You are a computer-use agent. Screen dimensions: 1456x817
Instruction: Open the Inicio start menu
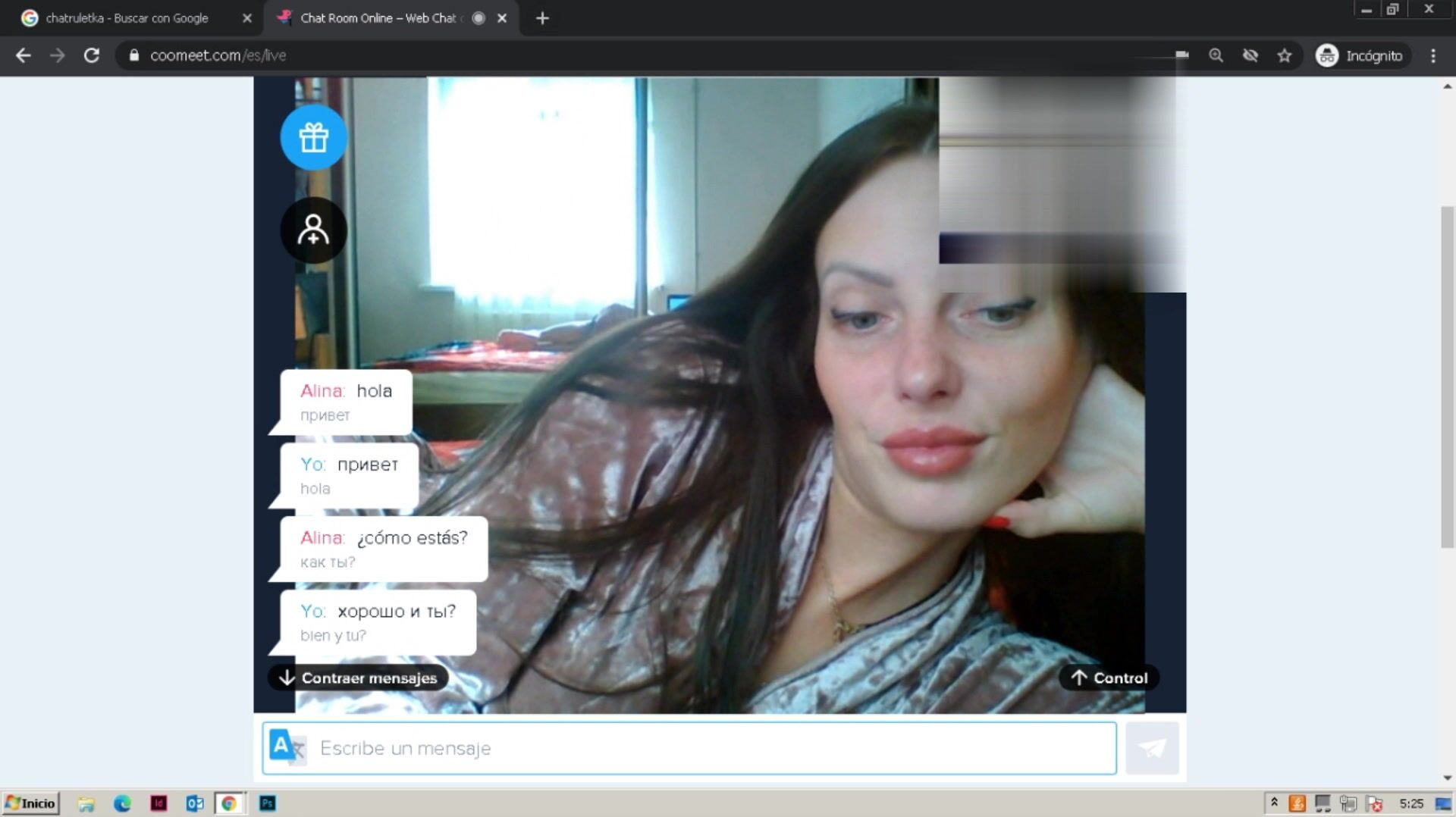click(x=31, y=803)
